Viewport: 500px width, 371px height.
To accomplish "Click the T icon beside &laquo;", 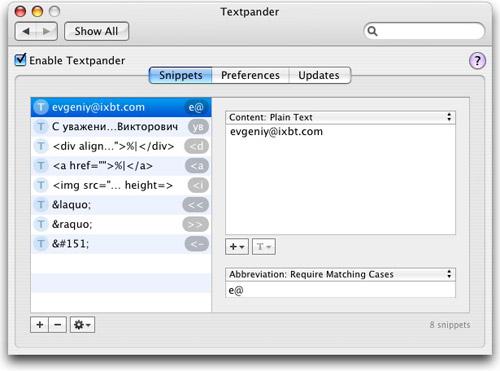I will (x=41, y=205).
